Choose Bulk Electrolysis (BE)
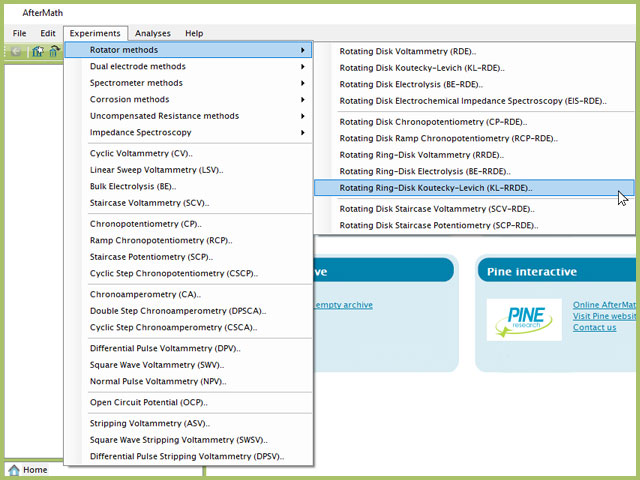This screenshot has height=480, width=640. (189, 187)
